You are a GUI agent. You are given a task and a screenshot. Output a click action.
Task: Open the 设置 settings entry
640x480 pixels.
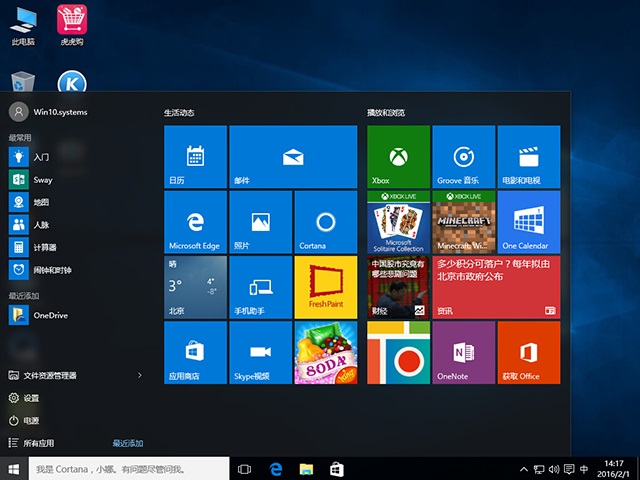coord(31,398)
